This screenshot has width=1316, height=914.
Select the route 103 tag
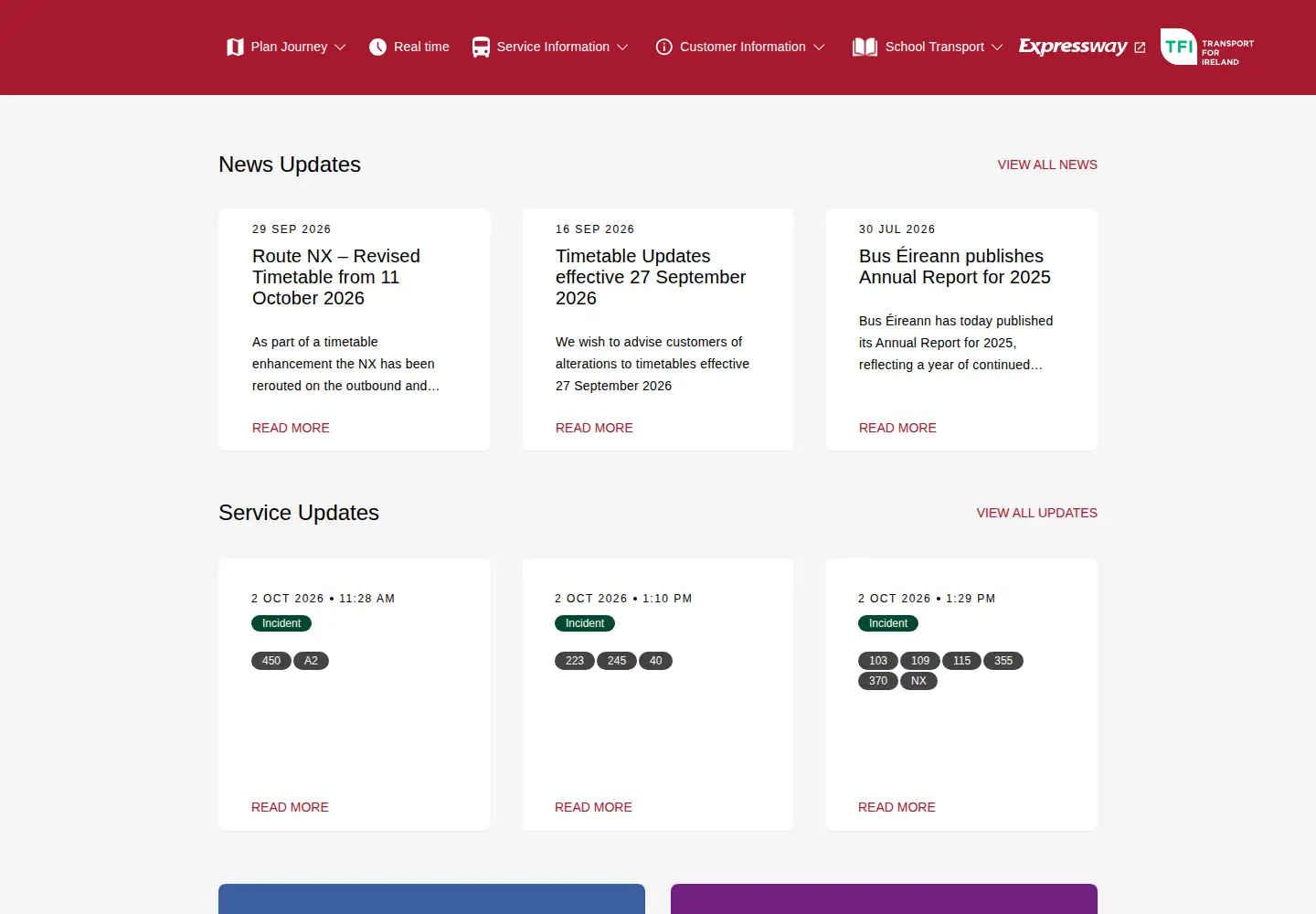[878, 661]
